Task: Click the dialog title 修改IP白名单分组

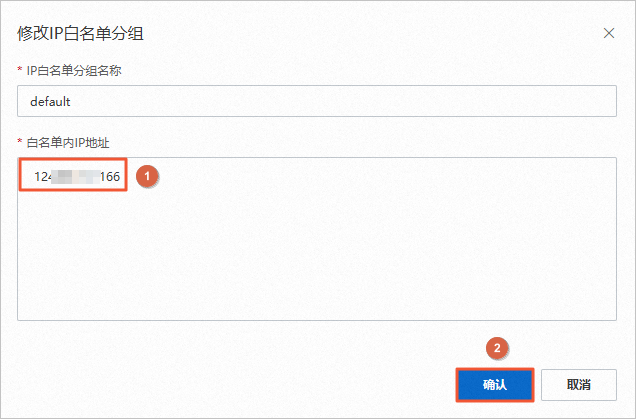Action: click(x=78, y=32)
